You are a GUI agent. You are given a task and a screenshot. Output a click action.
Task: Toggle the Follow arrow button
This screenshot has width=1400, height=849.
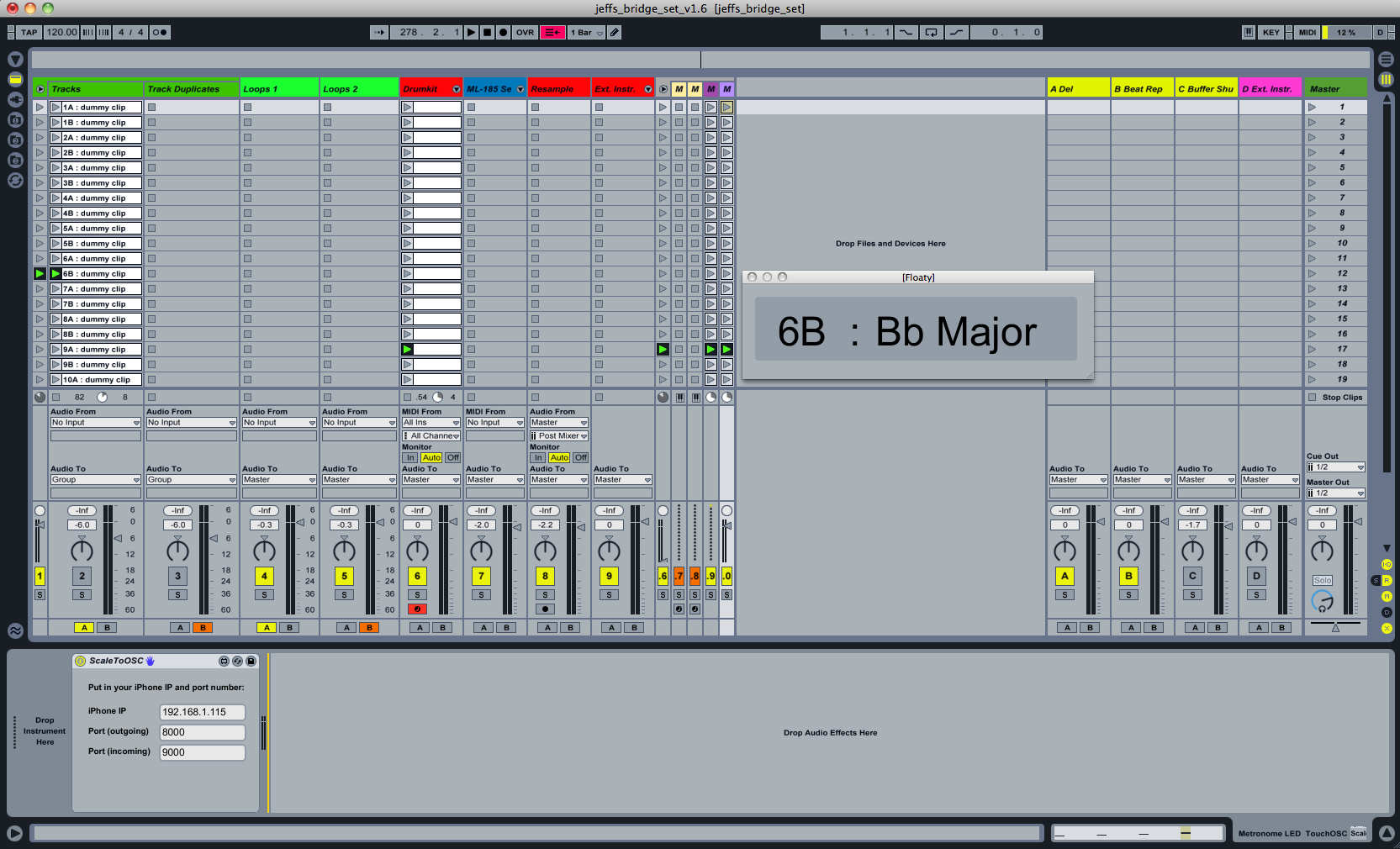tap(379, 32)
